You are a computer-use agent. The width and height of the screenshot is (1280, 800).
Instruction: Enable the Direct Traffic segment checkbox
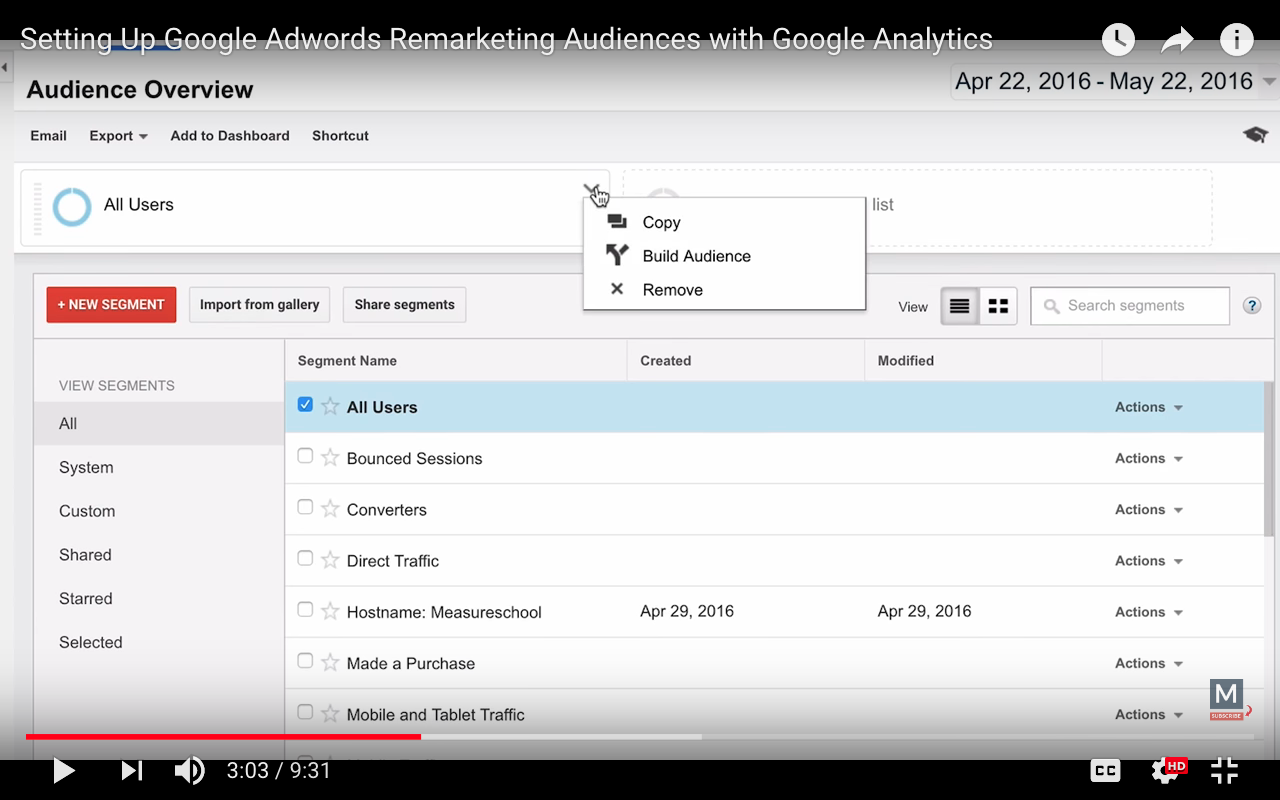click(x=305, y=559)
